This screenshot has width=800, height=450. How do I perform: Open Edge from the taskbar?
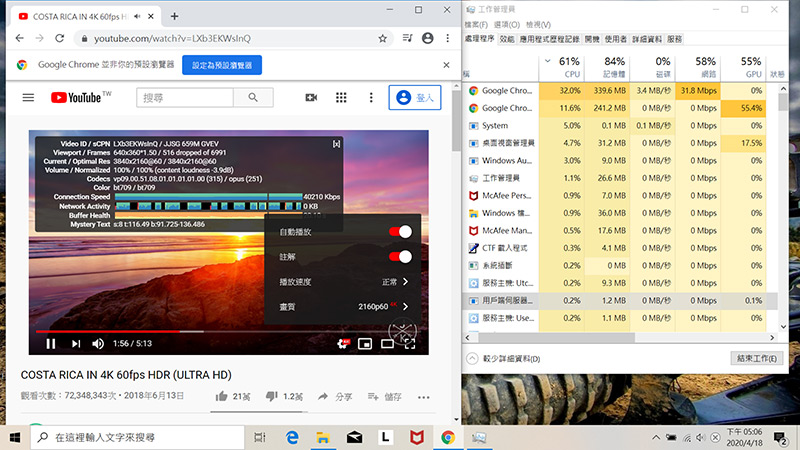pyautogui.click(x=292, y=437)
